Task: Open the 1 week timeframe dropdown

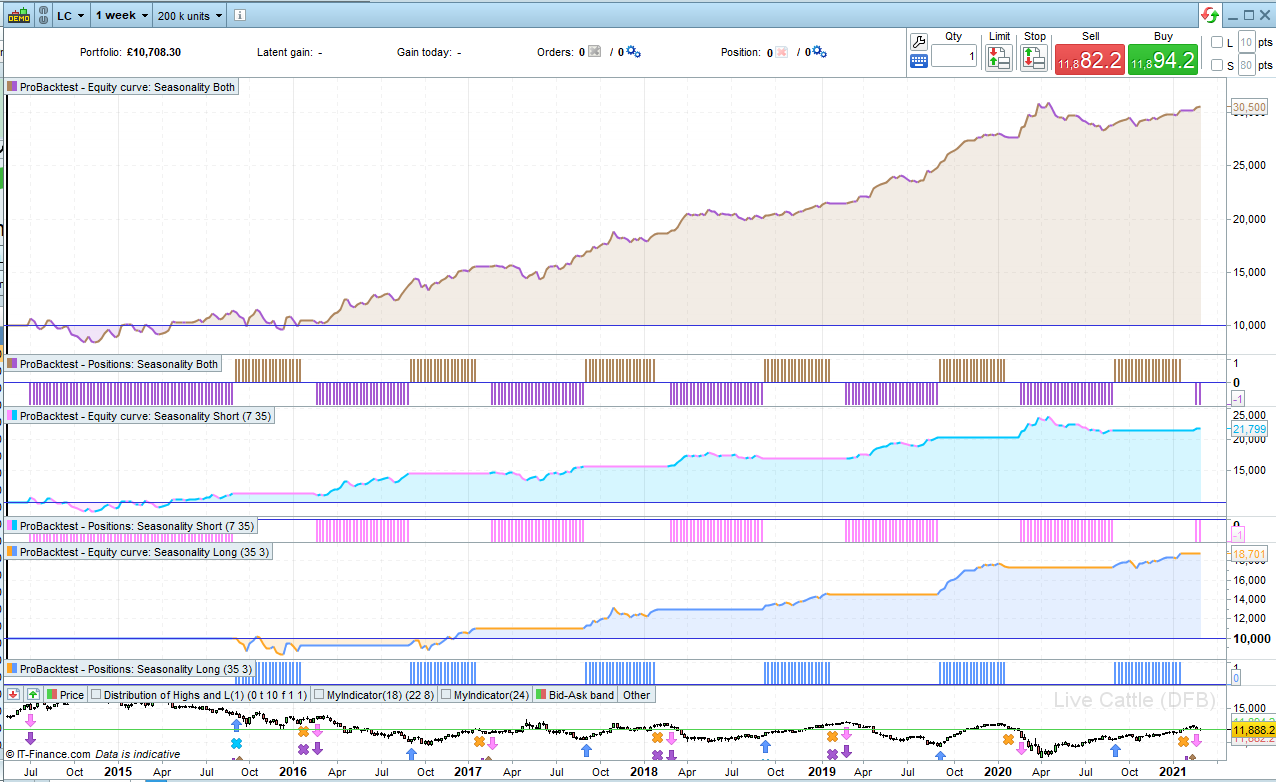Action: pos(122,15)
